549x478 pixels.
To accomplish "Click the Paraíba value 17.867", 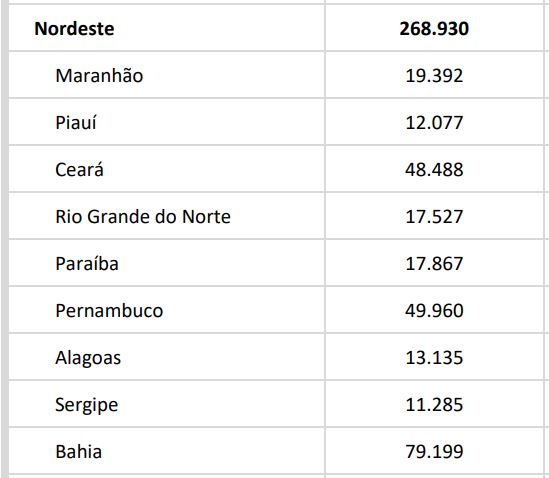I will pos(434,263).
